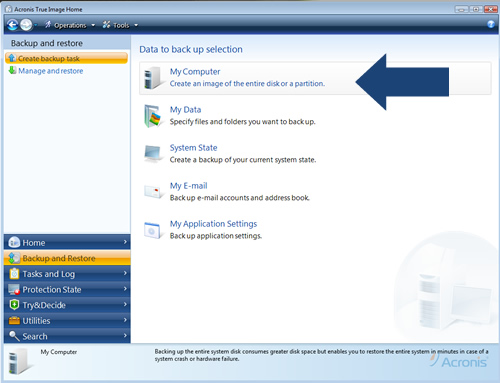Open Help via the question mark icon
This screenshot has width=500, height=383.
tap(491, 24)
